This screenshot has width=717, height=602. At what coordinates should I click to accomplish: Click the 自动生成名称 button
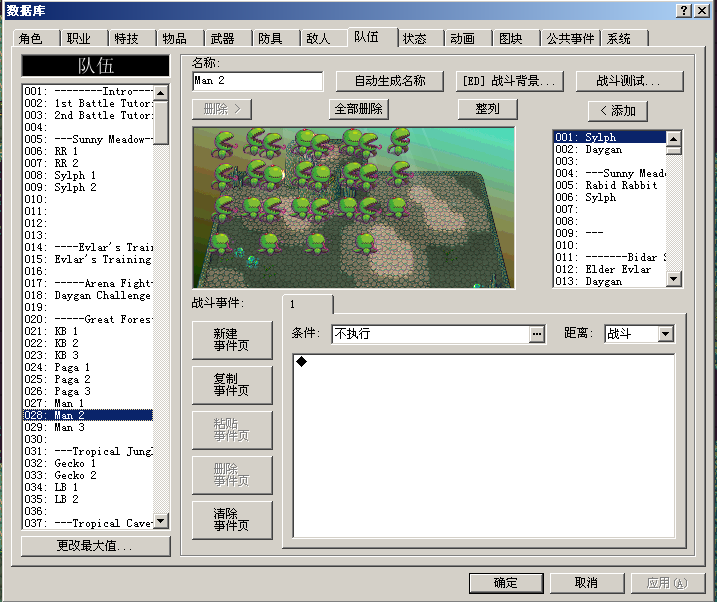click(x=390, y=81)
